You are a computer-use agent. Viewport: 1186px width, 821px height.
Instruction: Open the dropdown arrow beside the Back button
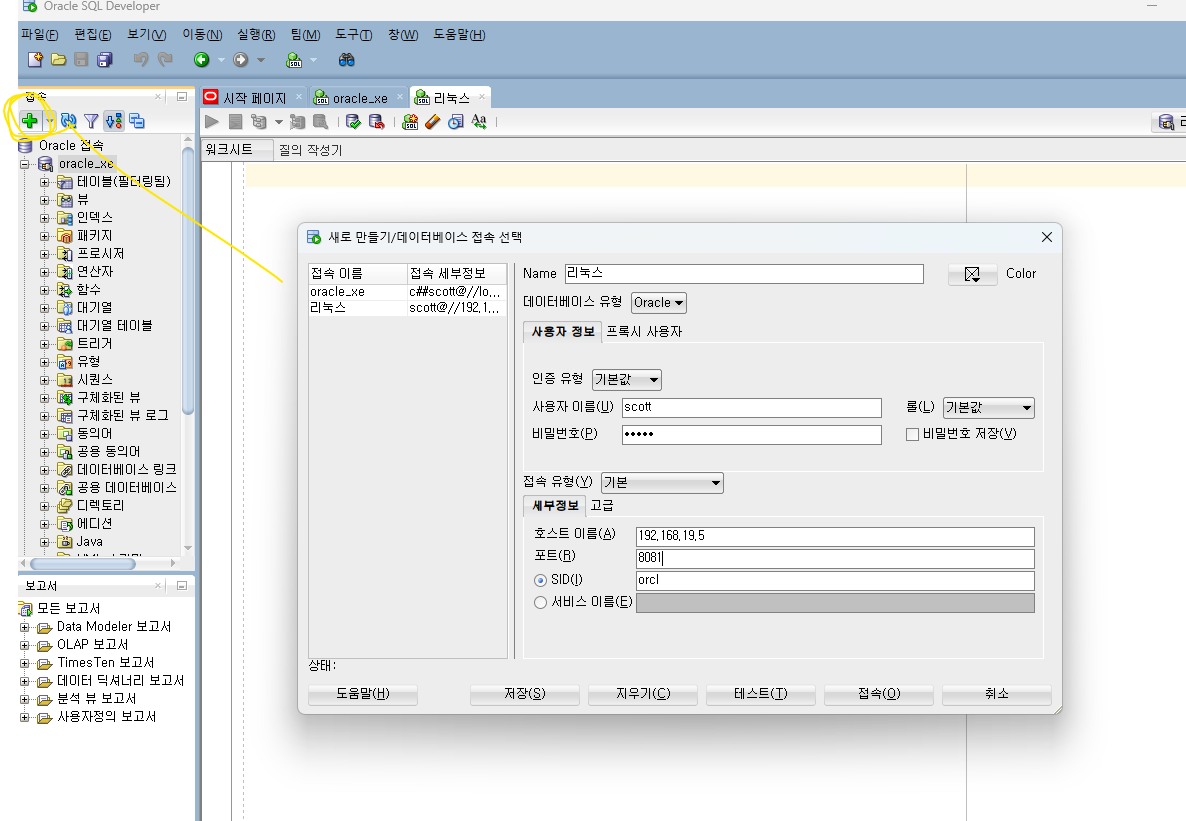(x=221, y=60)
